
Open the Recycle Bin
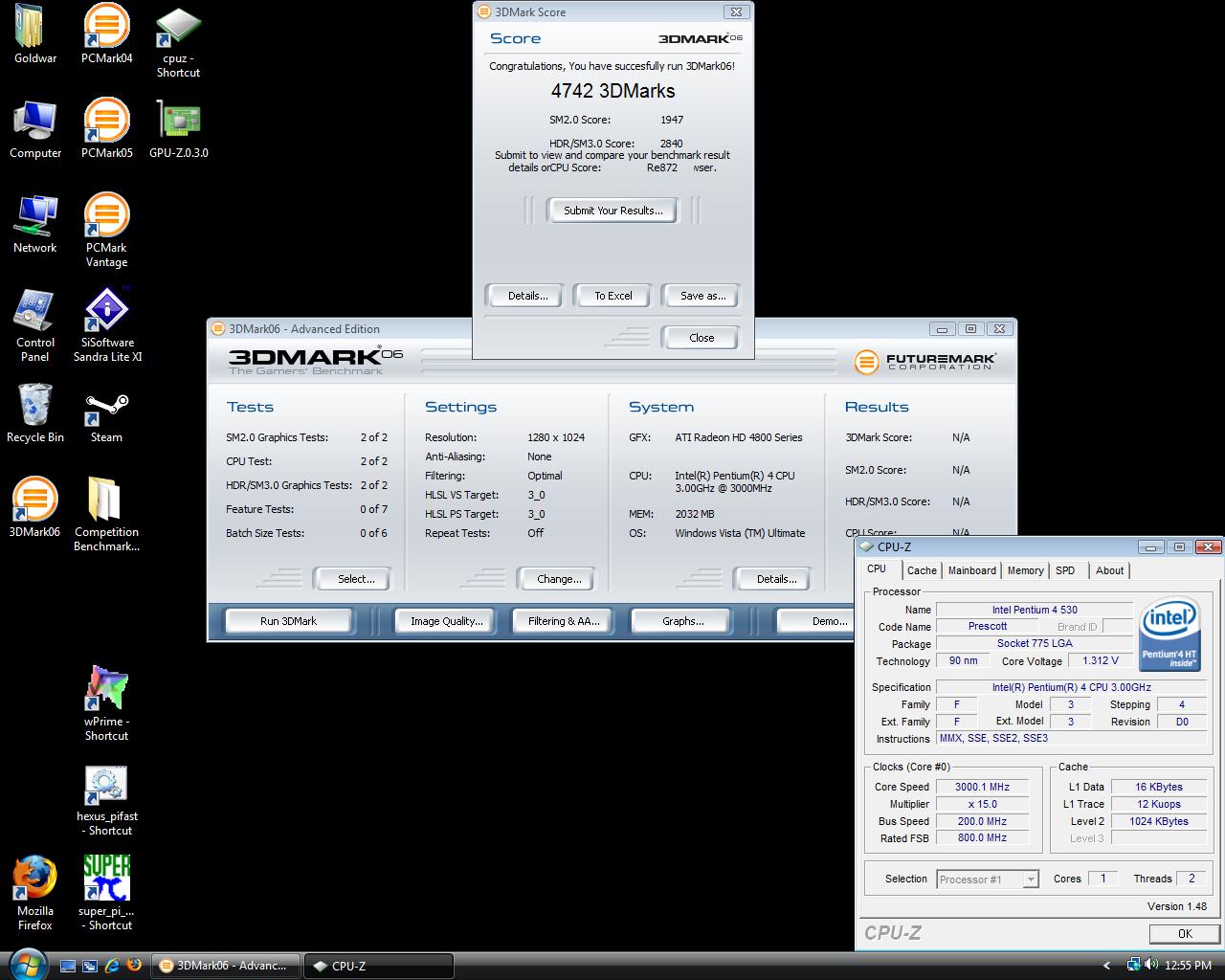click(x=34, y=412)
